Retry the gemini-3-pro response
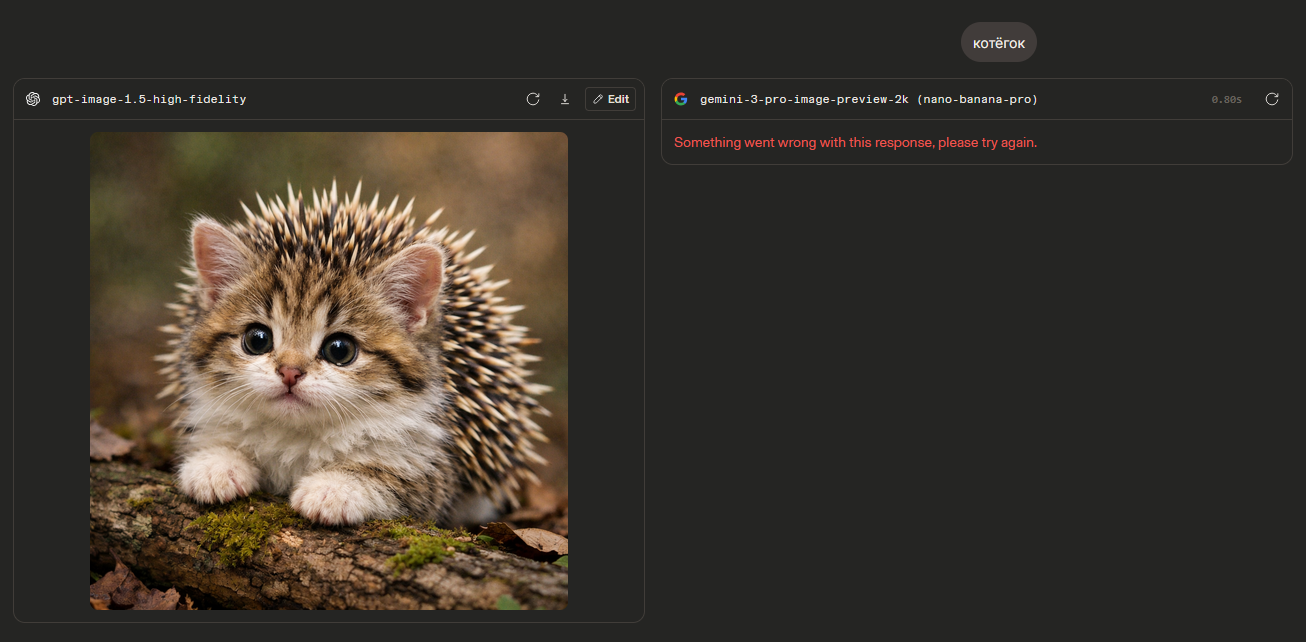 (x=1272, y=99)
